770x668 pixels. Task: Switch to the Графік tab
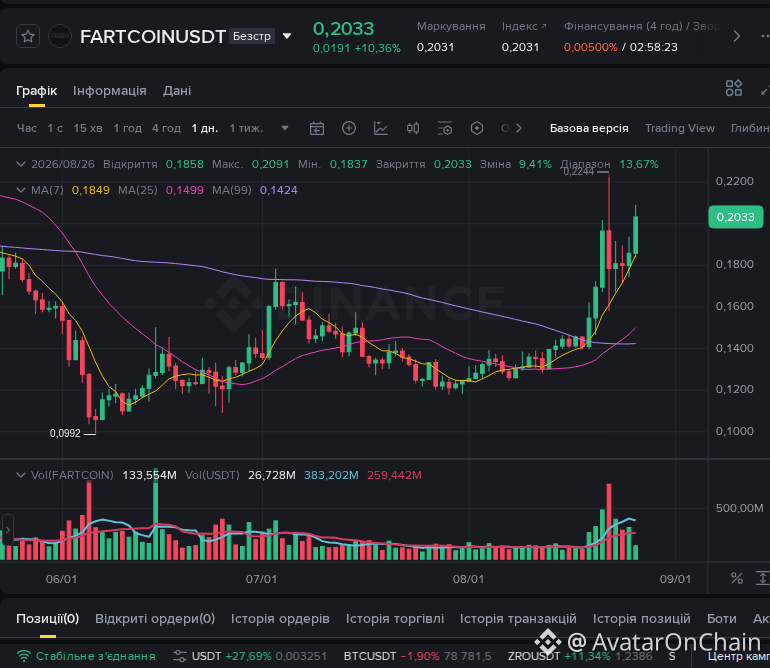click(37, 91)
